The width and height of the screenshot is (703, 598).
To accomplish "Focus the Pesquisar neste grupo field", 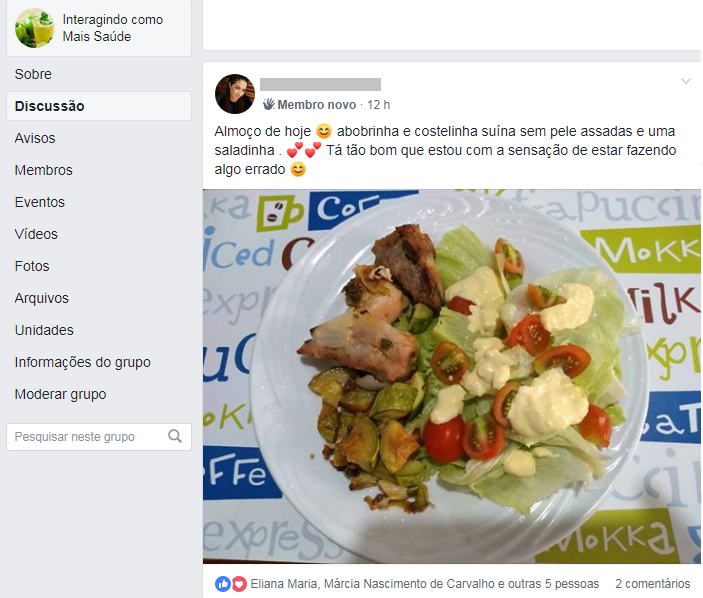I will (99, 437).
